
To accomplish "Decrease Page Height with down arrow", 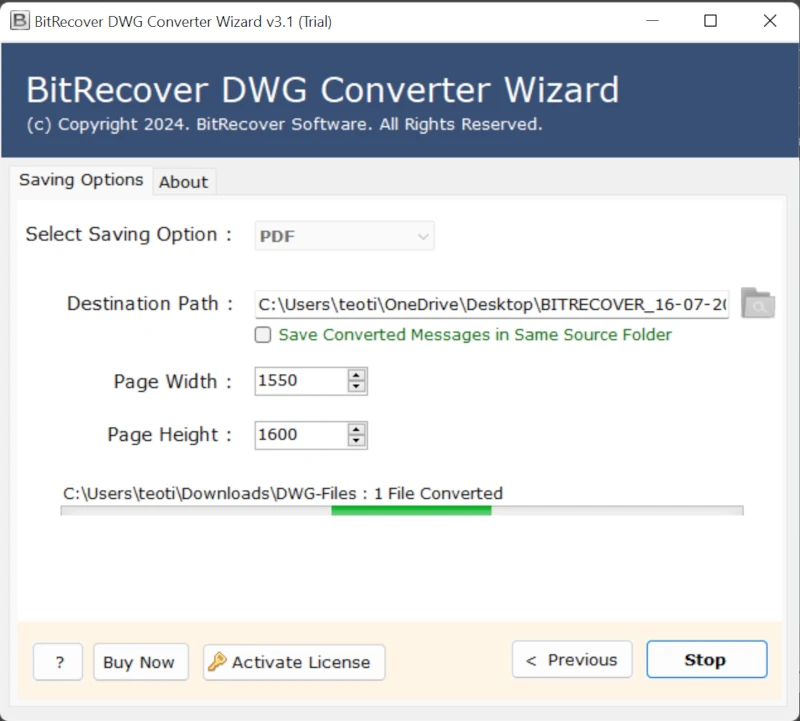I will pos(356,441).
